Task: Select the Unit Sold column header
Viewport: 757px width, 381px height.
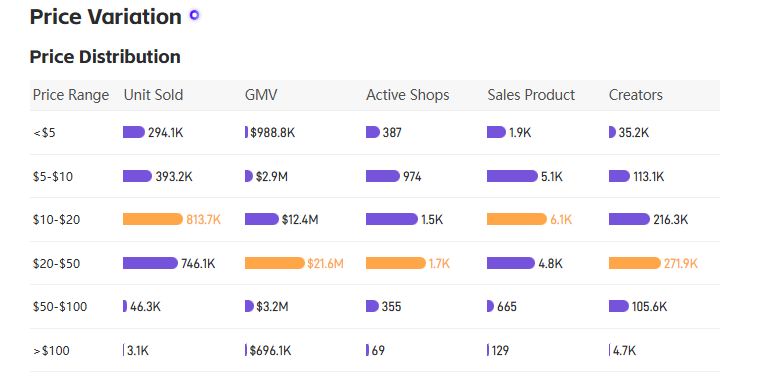Action: point(153,95)
